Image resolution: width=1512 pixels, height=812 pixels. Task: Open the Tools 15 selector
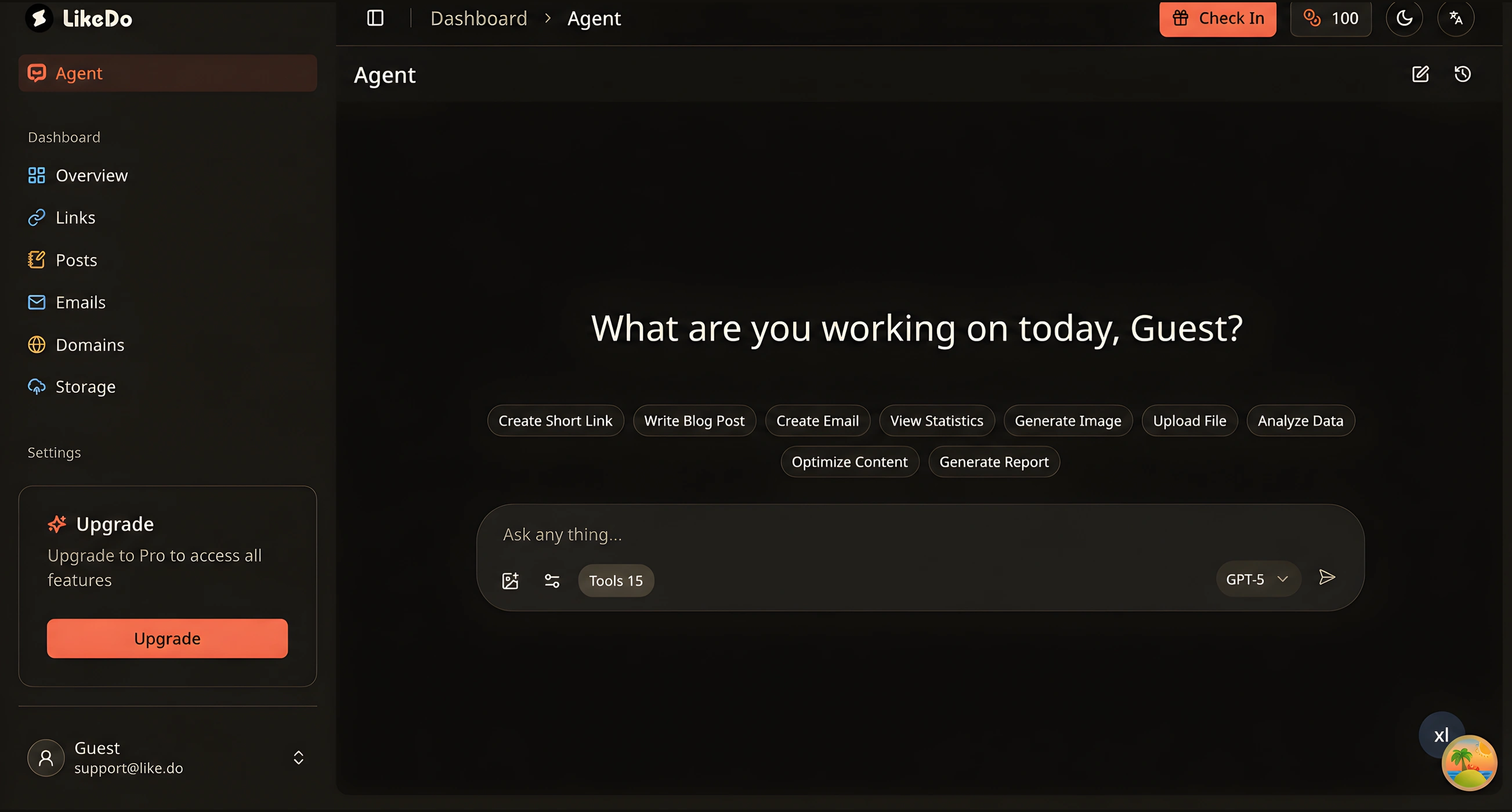(x=616, y=580)
